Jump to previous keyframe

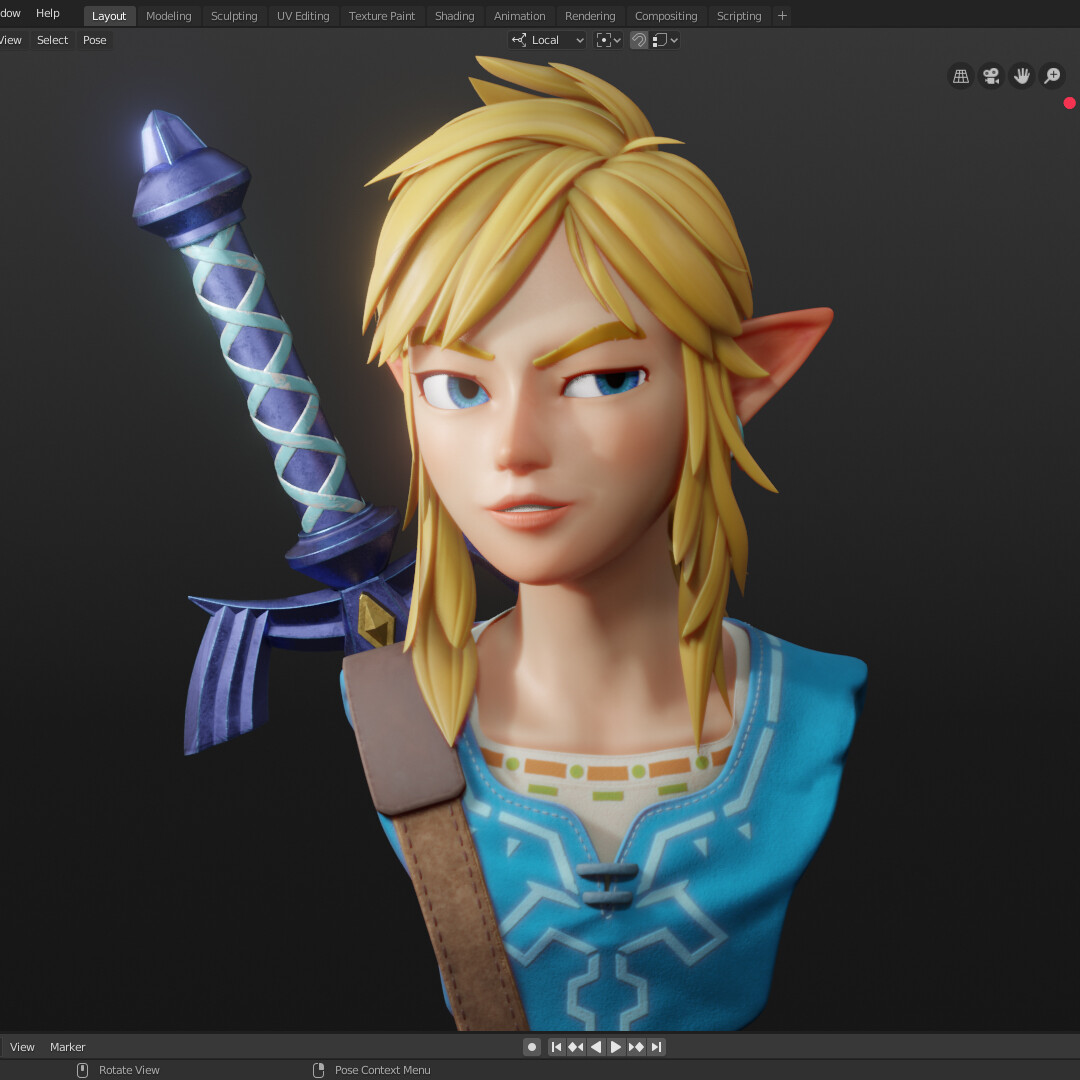[x=576, y=1047]
